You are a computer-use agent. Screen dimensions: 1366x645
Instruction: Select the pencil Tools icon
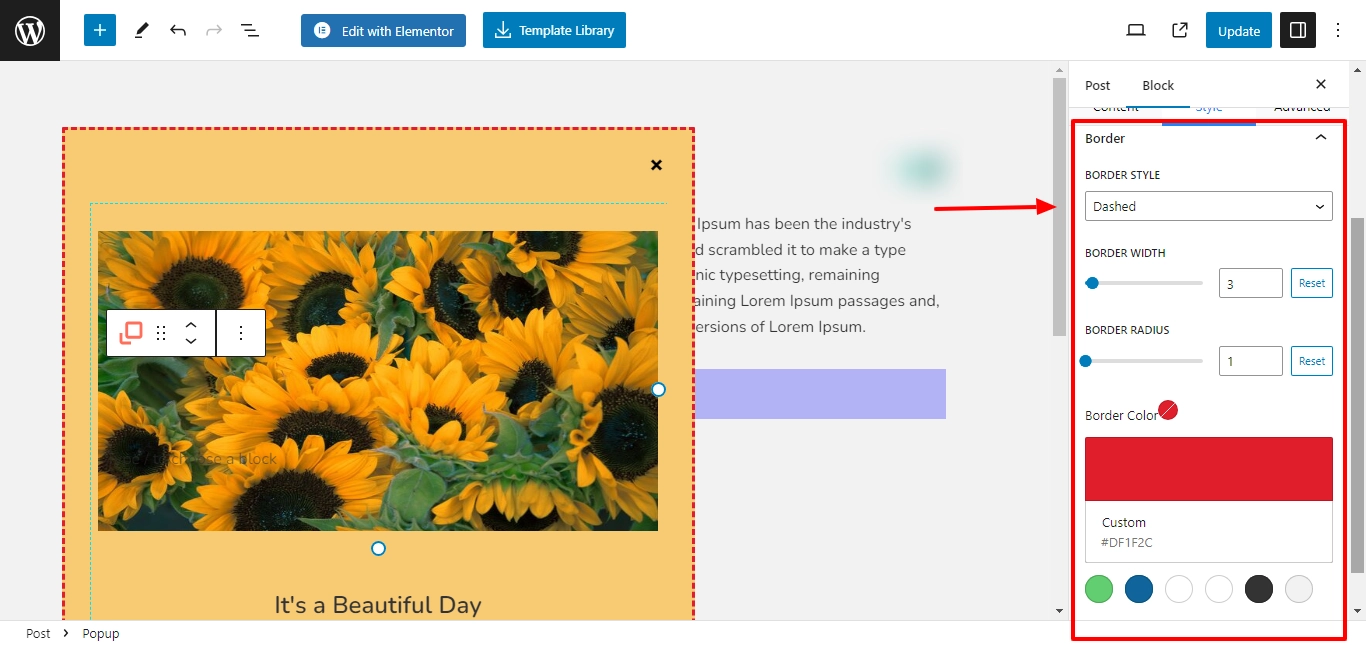coord(141,31)
